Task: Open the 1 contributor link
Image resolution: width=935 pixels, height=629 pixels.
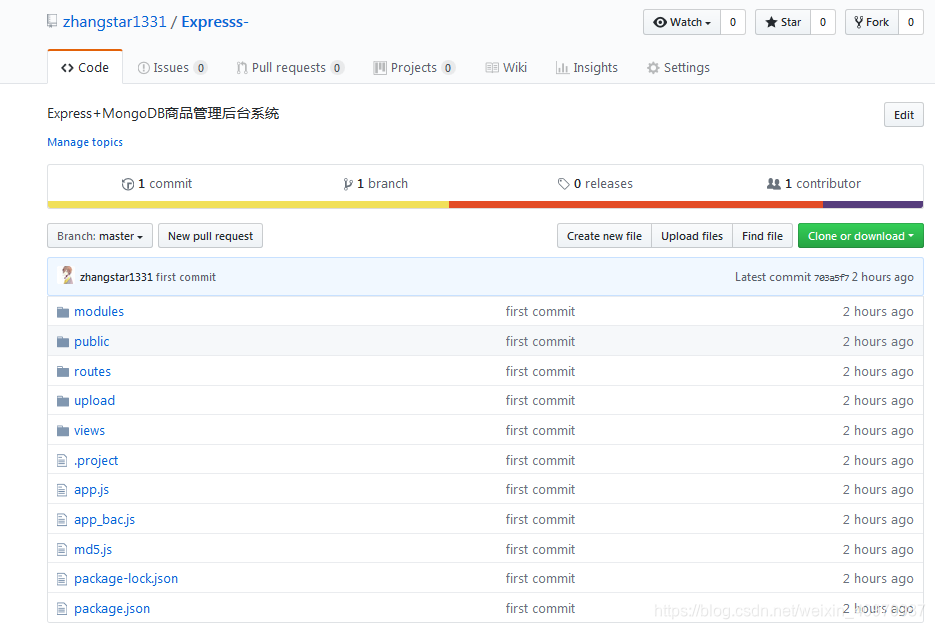Action: coord(814,184)
